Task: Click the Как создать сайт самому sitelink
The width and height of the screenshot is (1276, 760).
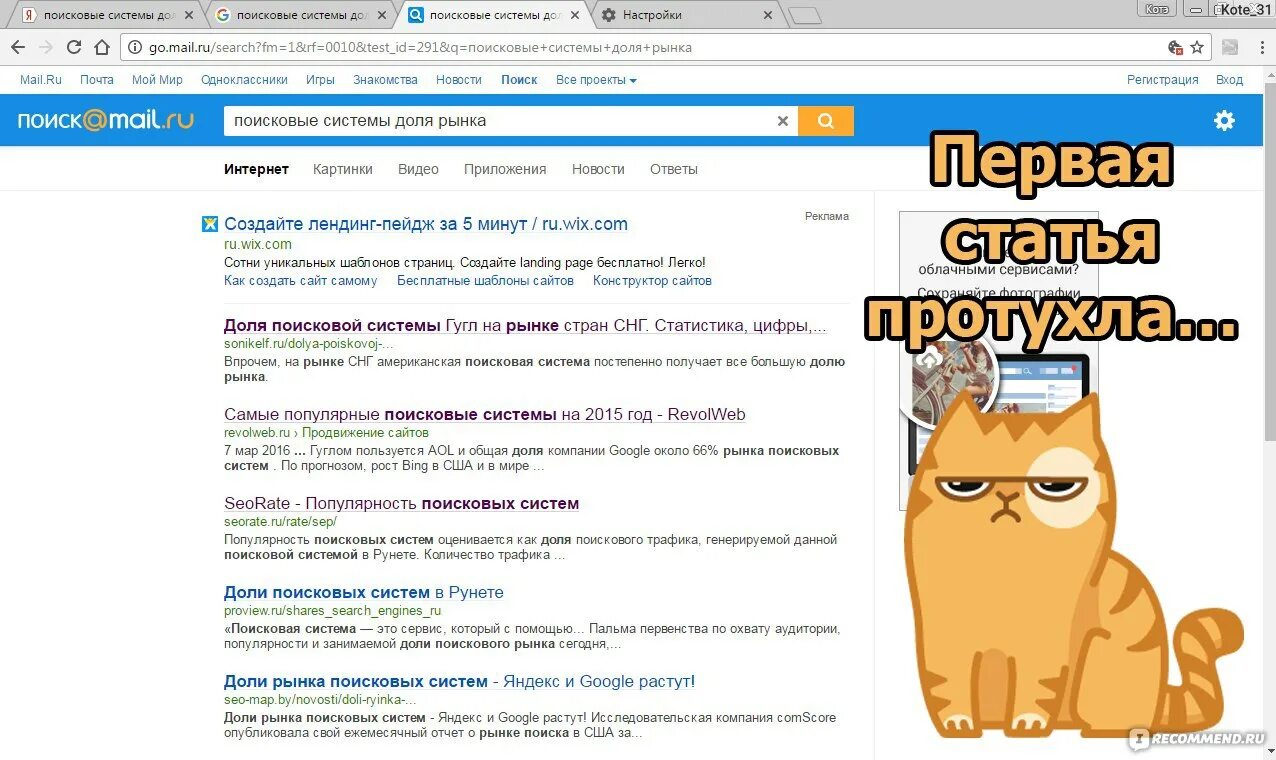Action: (x=301, y=281)
